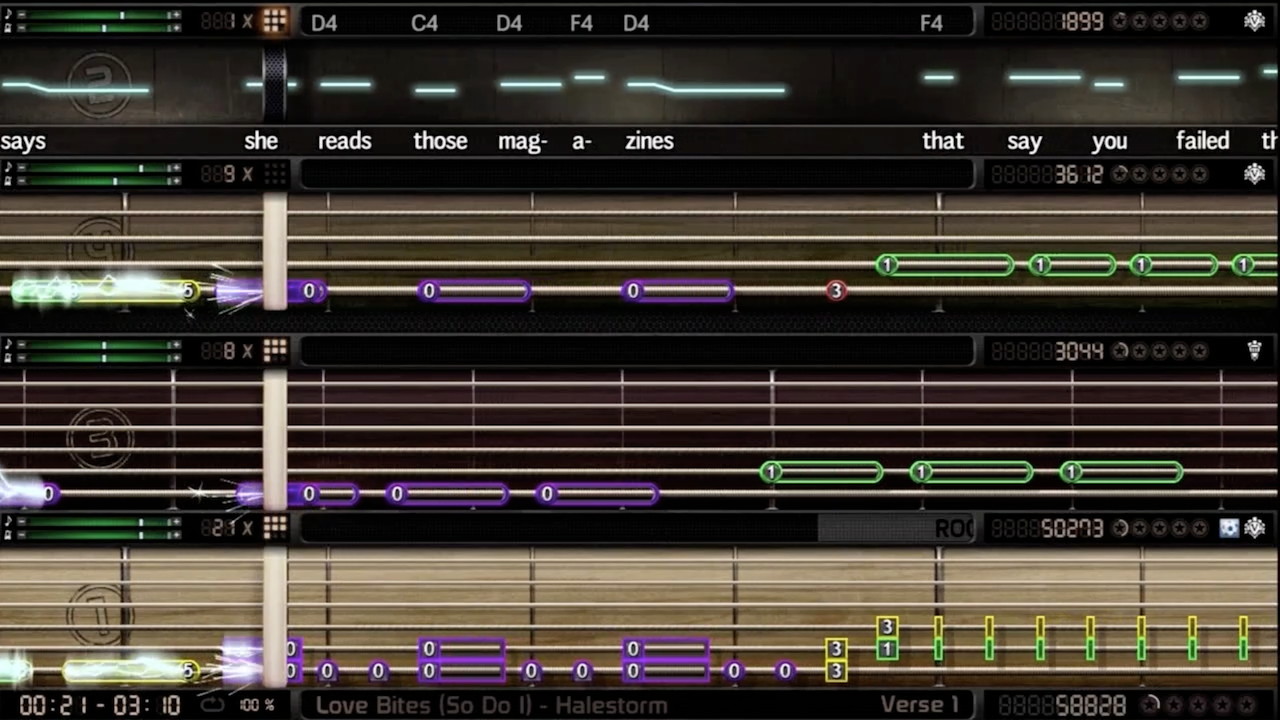Click the blue dice icon on bottom track
The width and height of the screenshot is (1280, 720).
(1229, 528)
